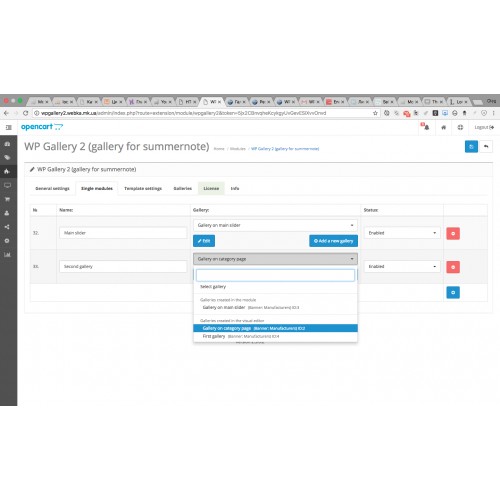Click the Add a new gallery button
This screenshot has width=500, height=500.
pyautogui.click(x=333, y=241)
